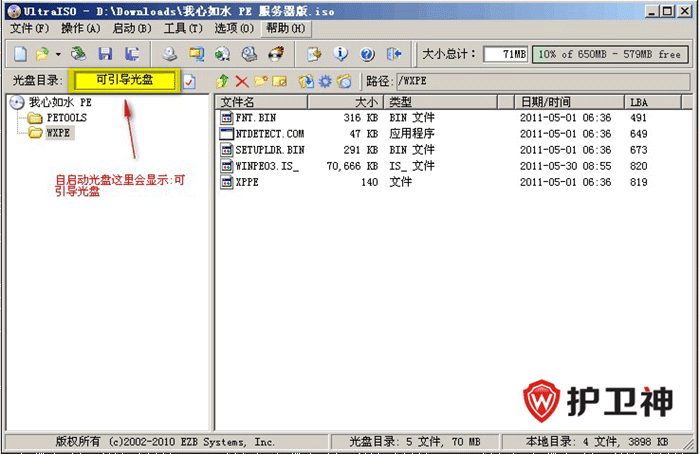Select the PETOOLS folder in tree
Viewport: 700px width, 454px height.
[67, 118]
